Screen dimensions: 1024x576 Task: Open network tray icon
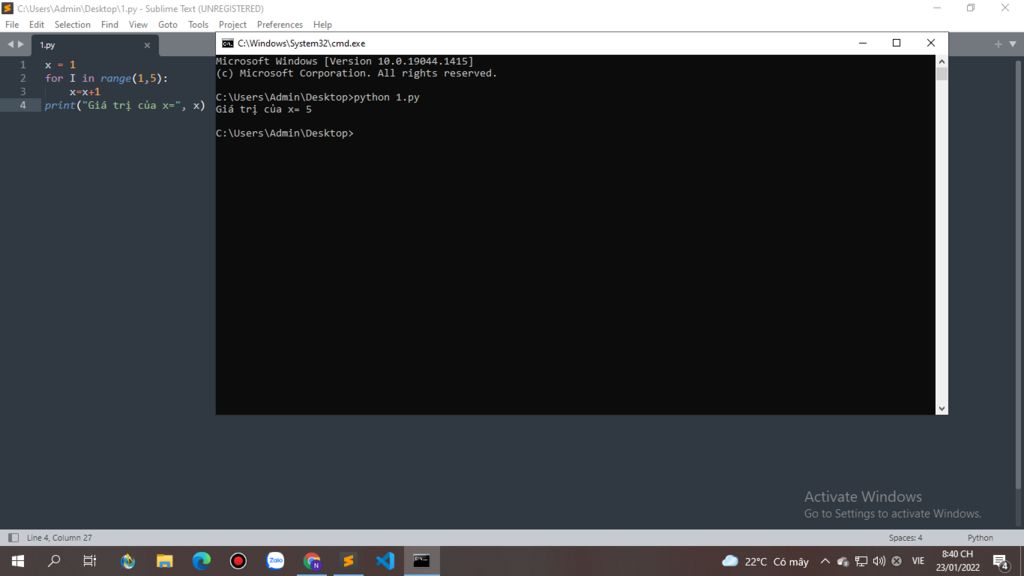[861, 561]
